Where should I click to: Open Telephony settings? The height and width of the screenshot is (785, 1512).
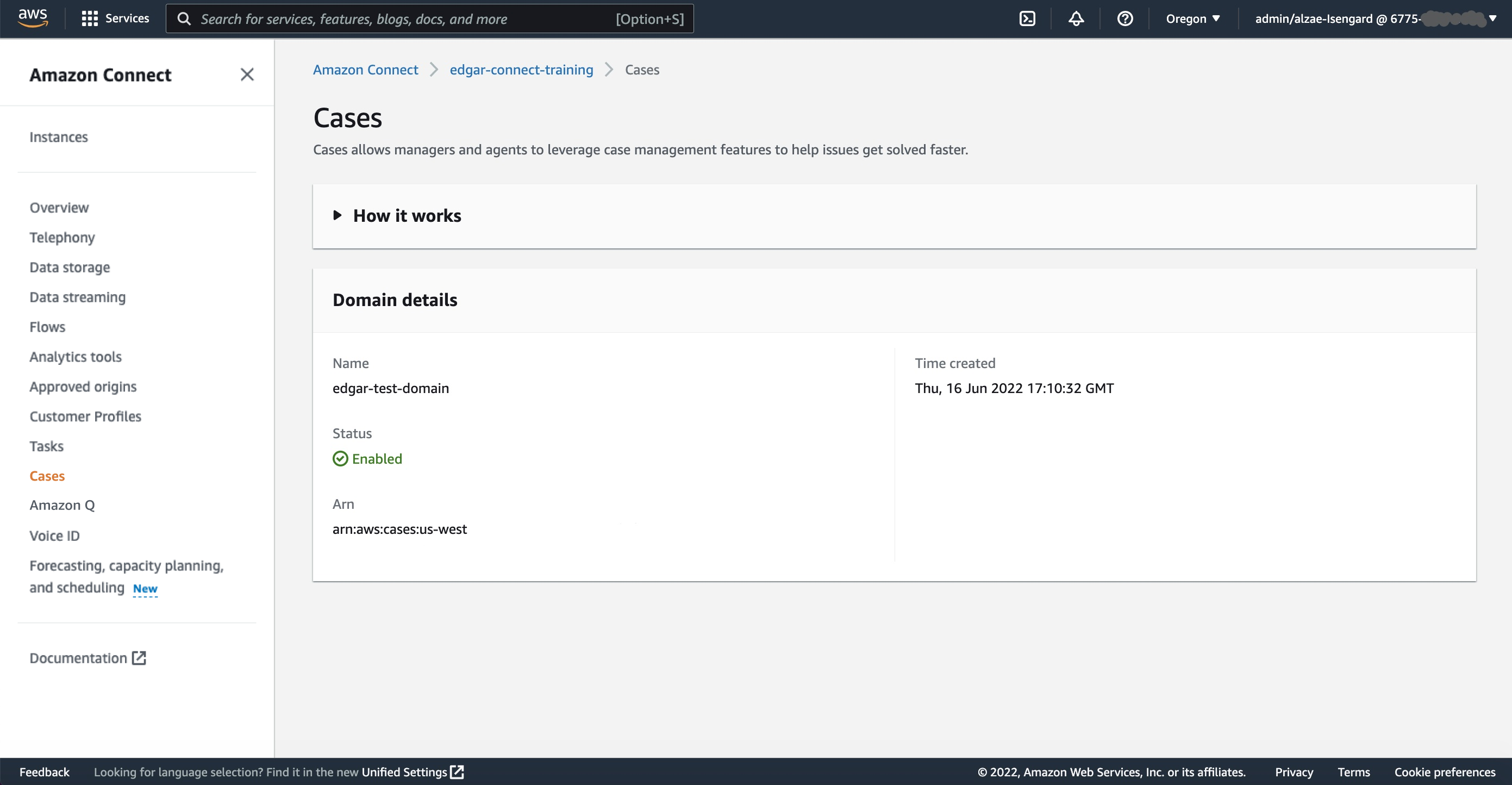tap(62, 237)
